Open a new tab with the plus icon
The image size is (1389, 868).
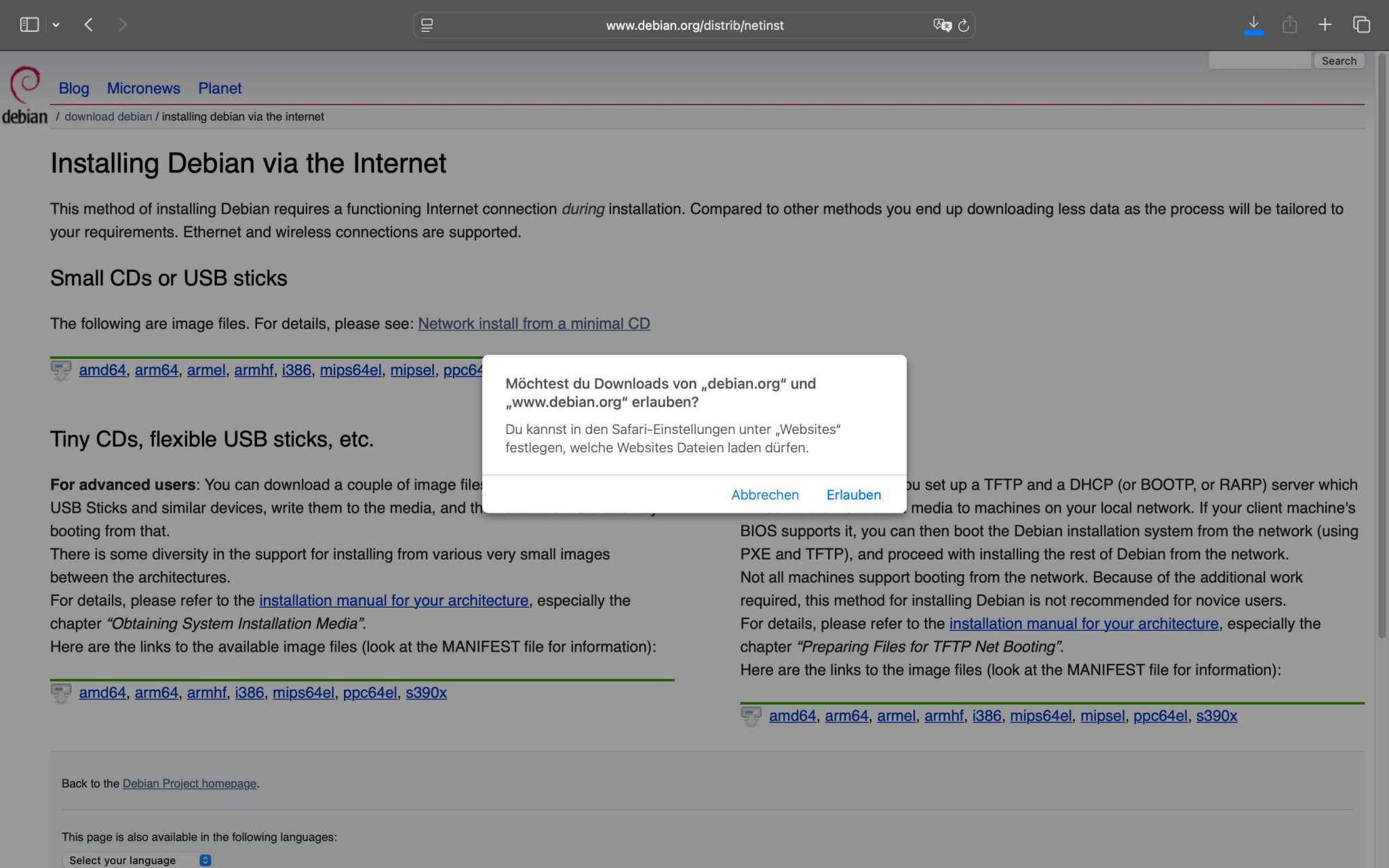tap(1325, 25)
